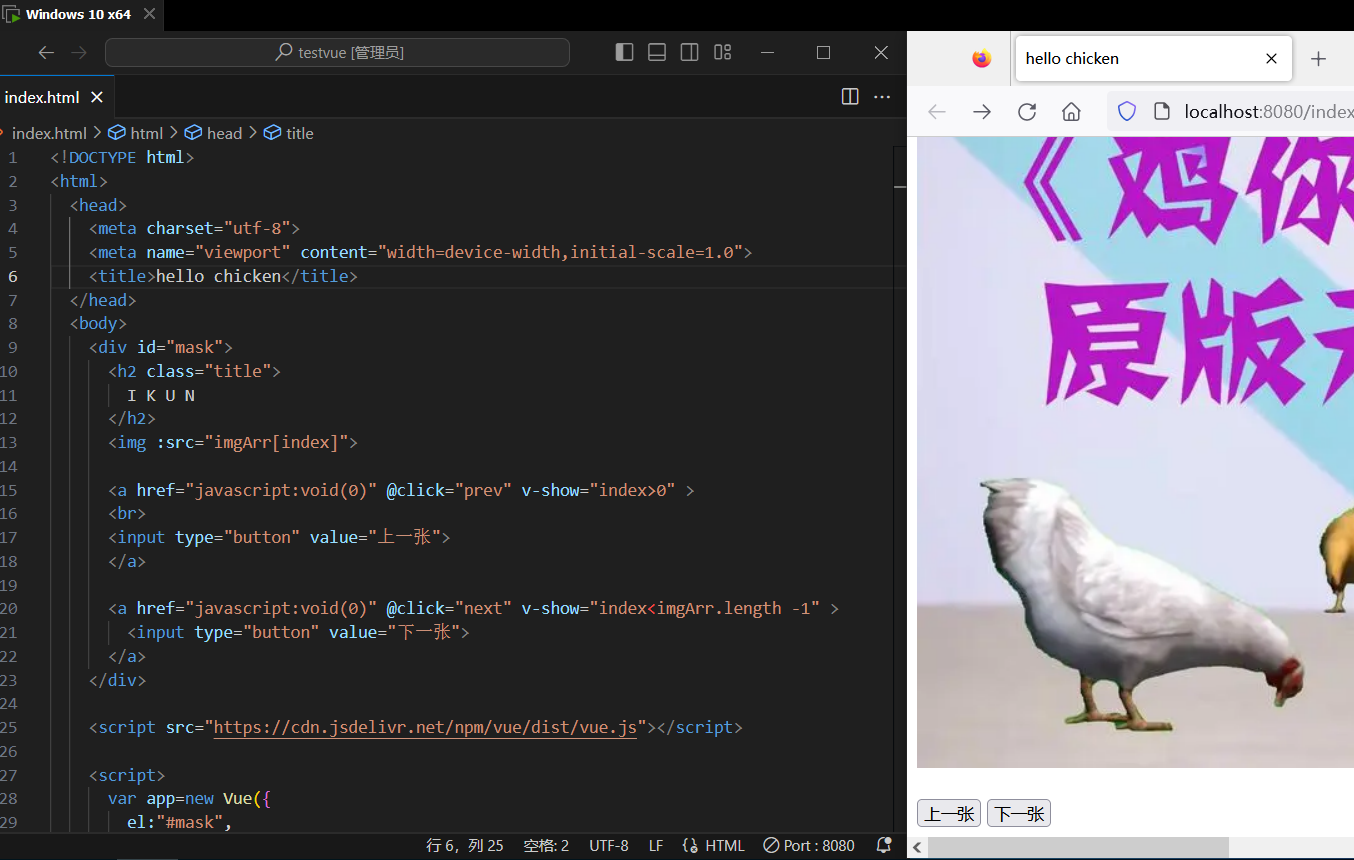Click the class="title" attribute on line 10

click(x=209, y=371)
